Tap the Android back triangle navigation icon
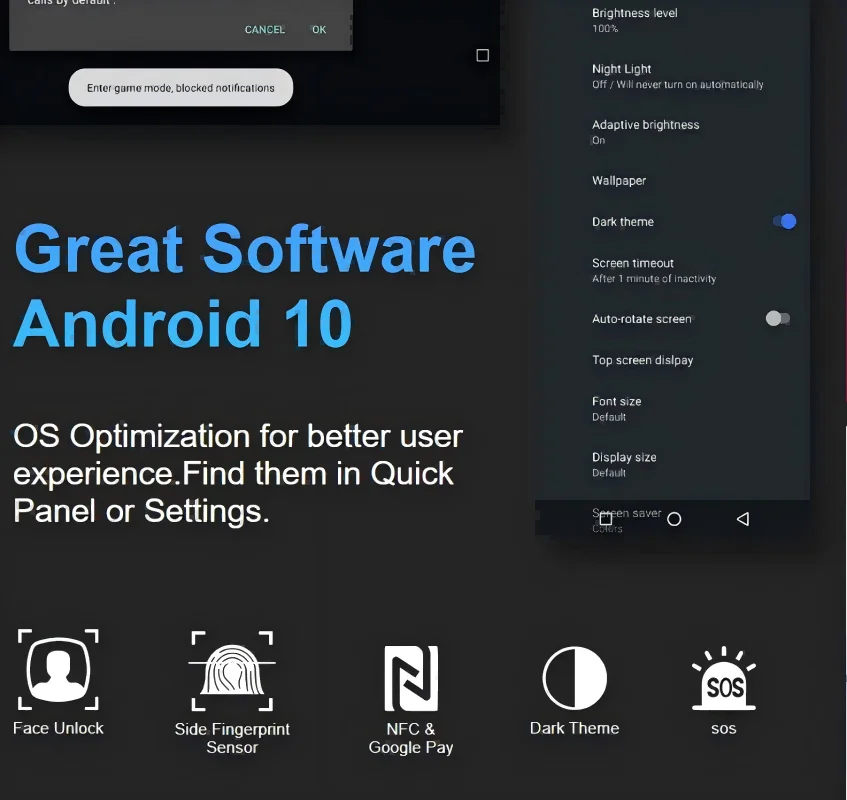The image size is (847, 800). 743,519
